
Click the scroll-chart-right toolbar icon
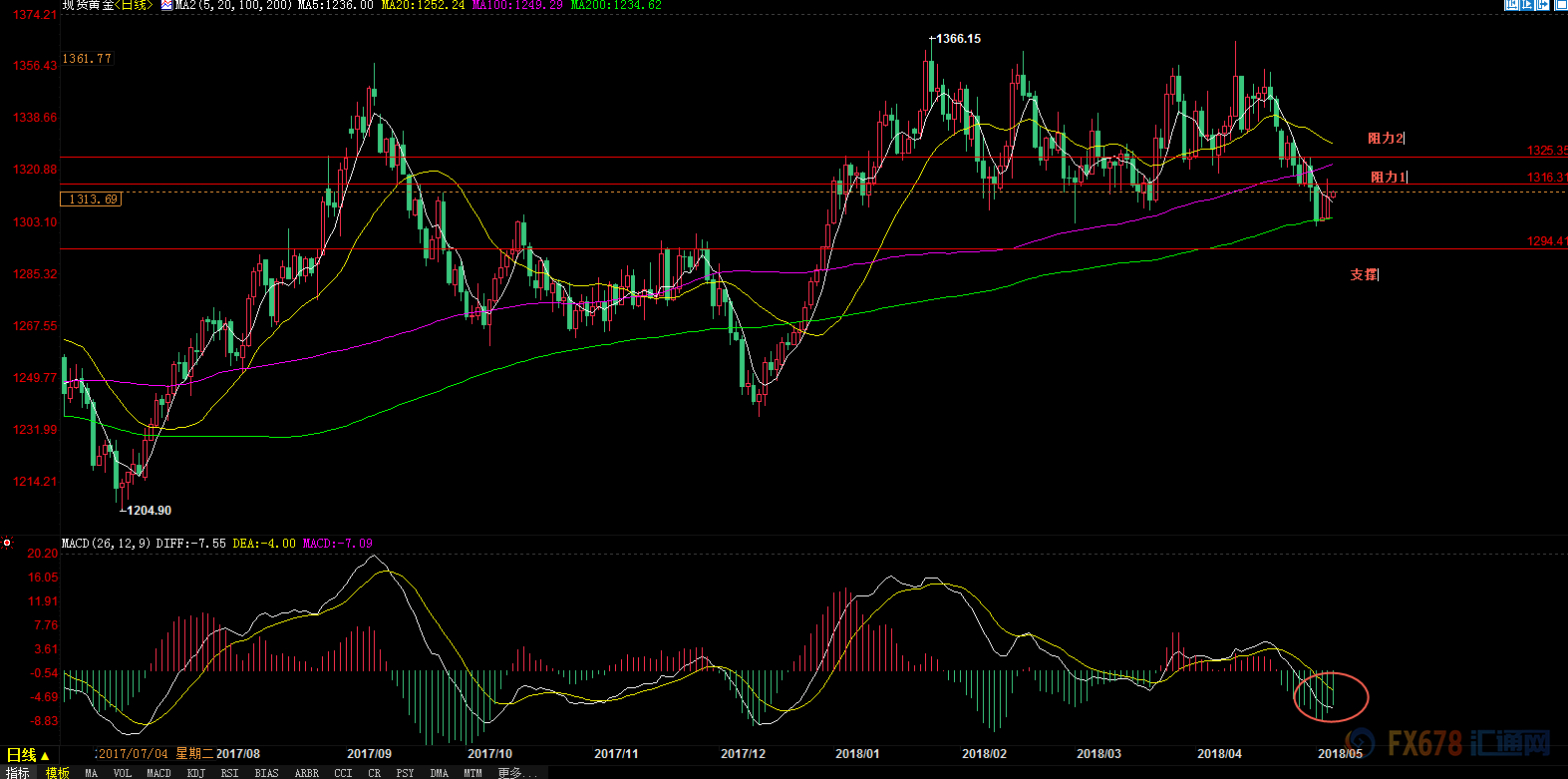click(1527, 5)
